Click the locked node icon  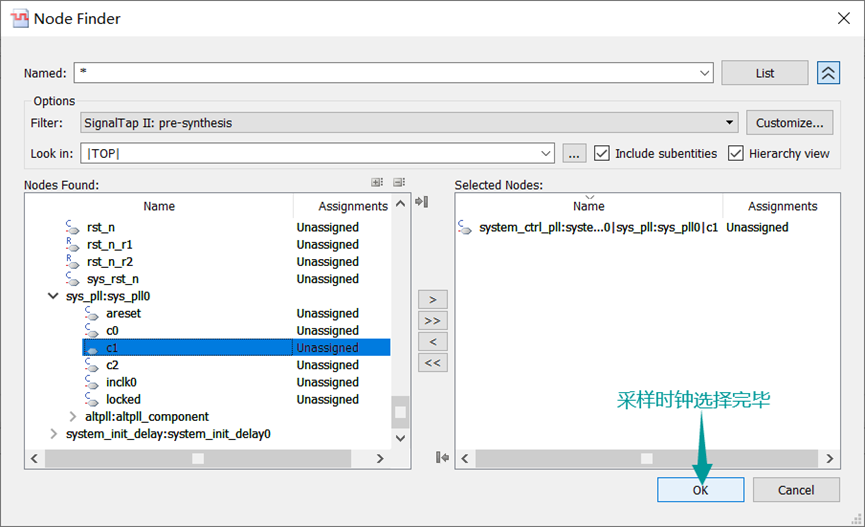tap(92, 399)
